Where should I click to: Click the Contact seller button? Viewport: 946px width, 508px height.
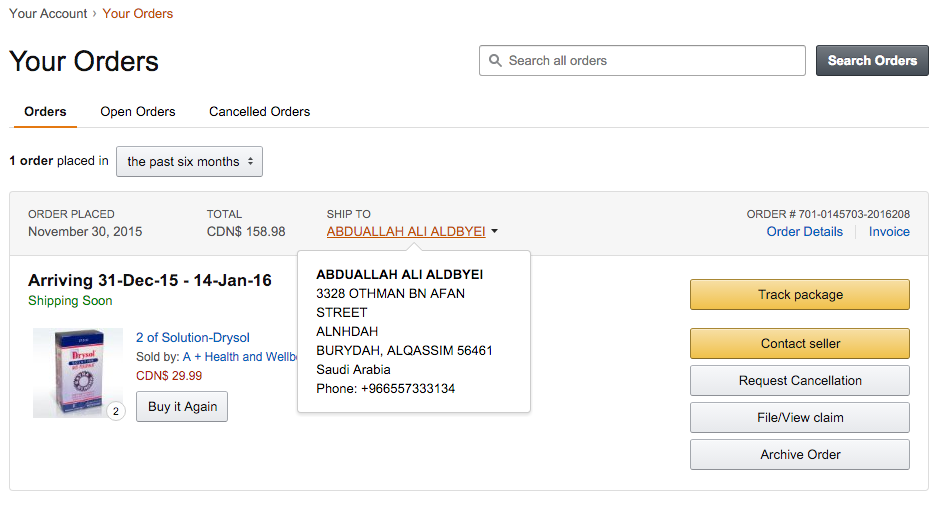(799, 344)
